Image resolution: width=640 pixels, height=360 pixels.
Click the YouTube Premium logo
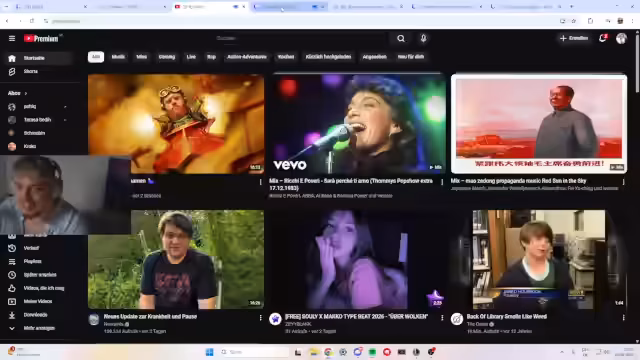click(41, 38)
